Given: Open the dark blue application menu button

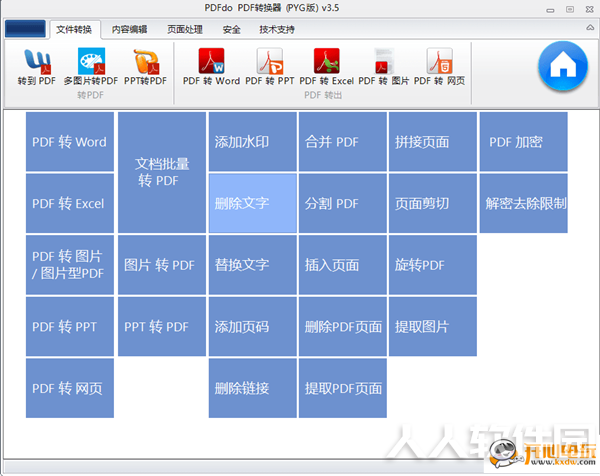Looking at the screenshot, I should coord(25,29).
